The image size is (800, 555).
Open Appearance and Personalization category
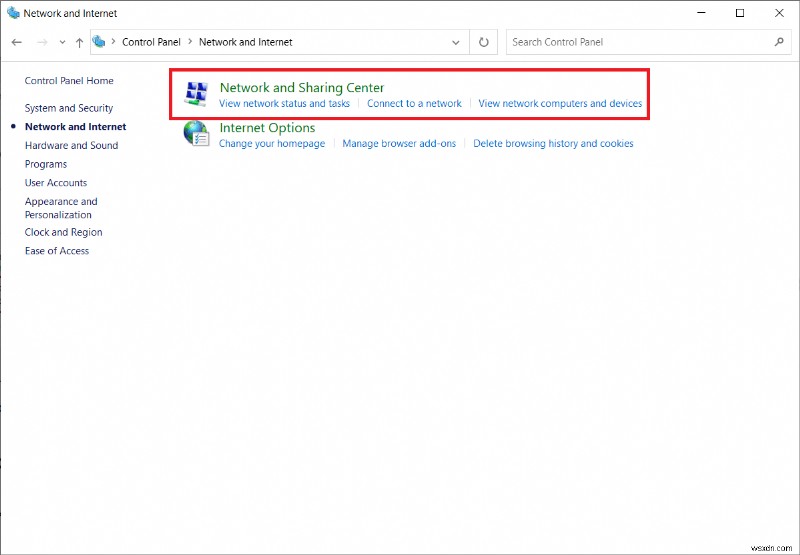[61, 208]
